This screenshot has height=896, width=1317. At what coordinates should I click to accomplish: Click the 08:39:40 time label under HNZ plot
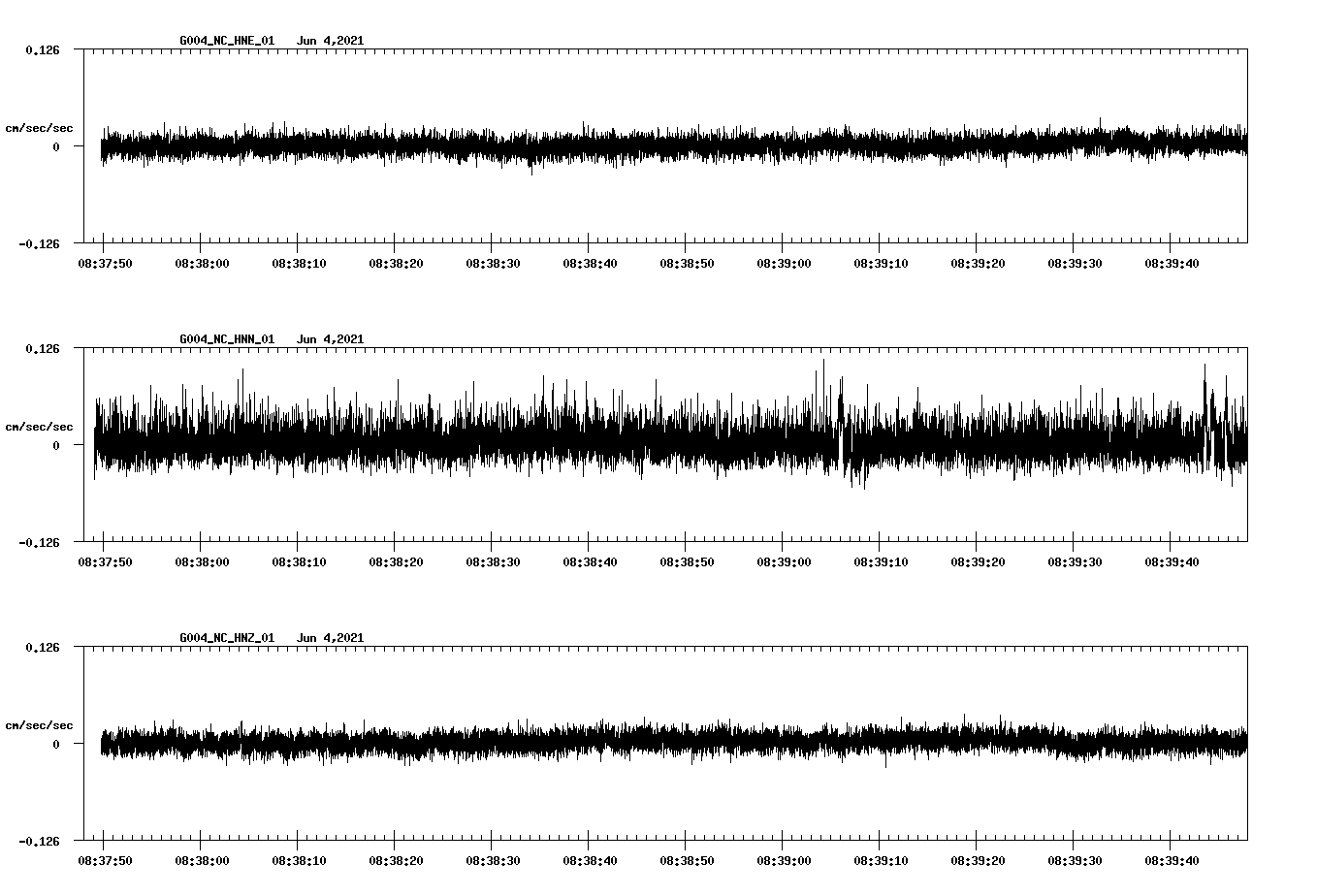click(1172, 861)
